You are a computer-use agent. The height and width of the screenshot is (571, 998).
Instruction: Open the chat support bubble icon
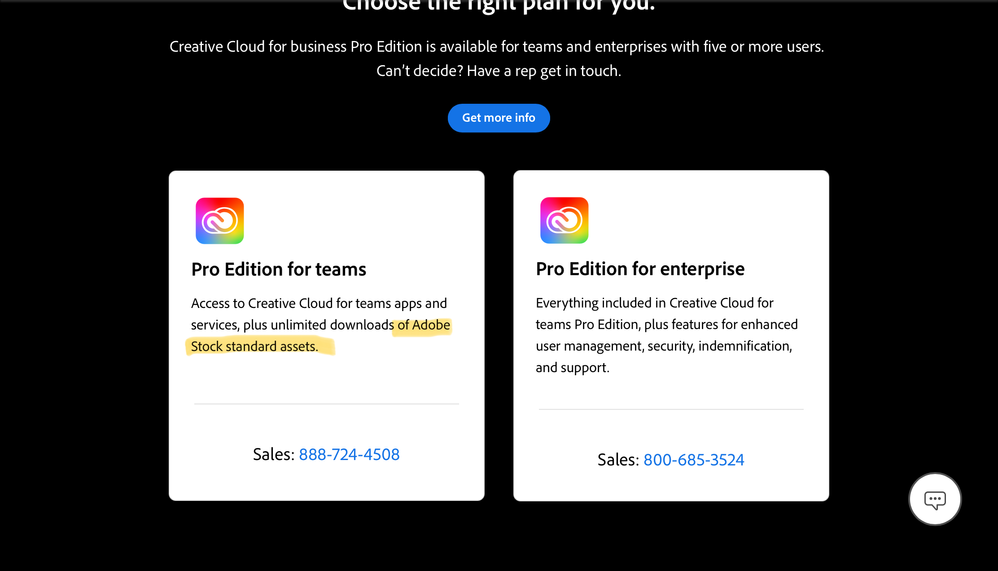934,499
